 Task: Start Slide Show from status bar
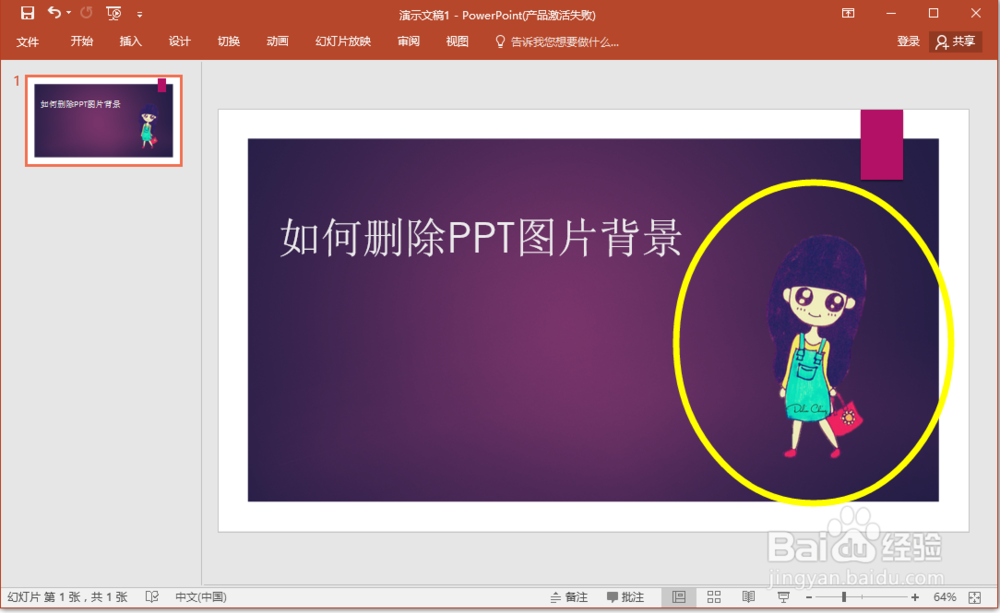click(782, 596)
